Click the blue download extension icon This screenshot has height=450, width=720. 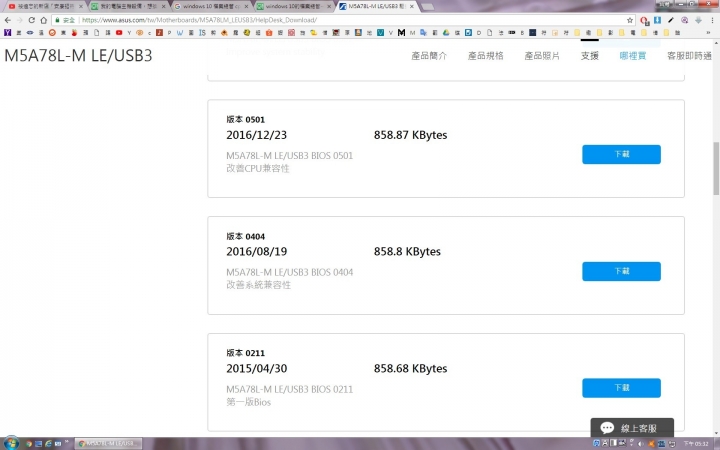pos(658,20)
